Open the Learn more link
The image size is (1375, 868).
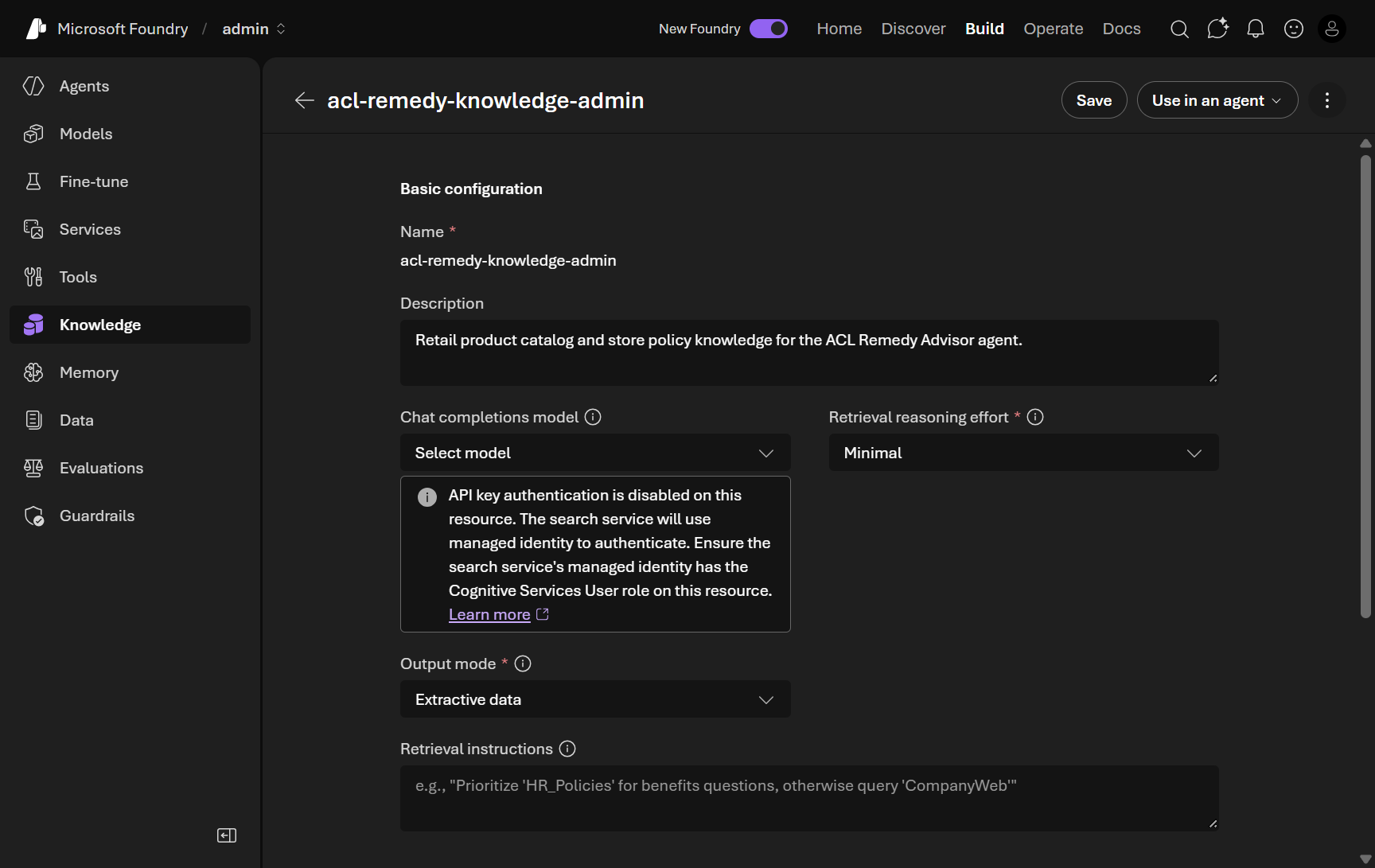pyautogui.click(x=489, y=614)
